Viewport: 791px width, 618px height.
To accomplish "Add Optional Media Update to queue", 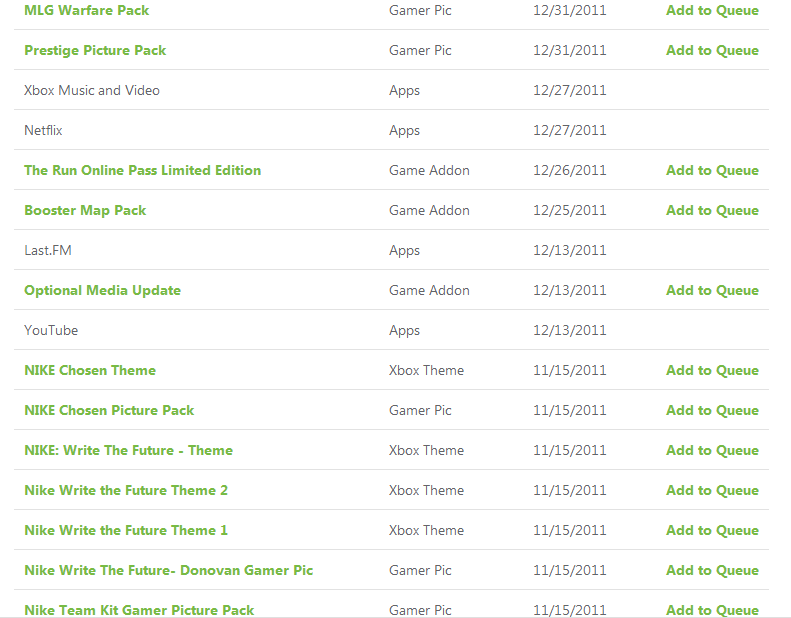I will tap(712, 291).
